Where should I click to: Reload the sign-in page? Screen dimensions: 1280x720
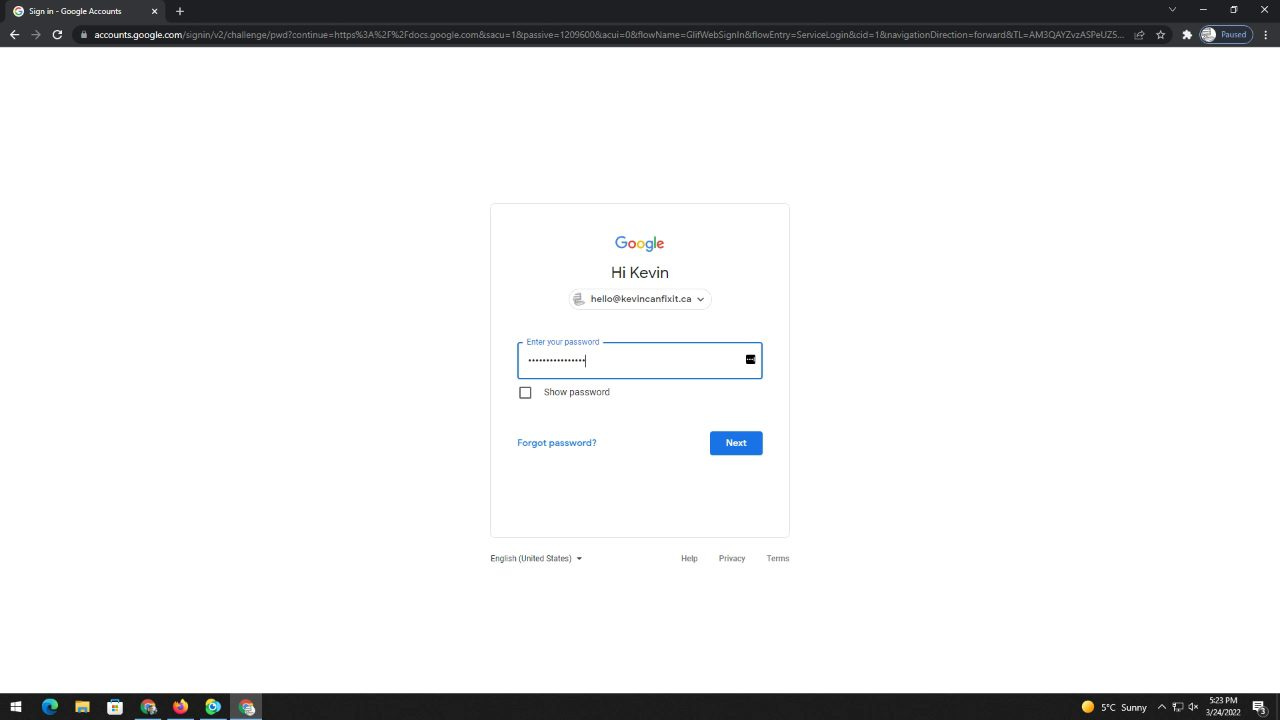click(57, 34)
